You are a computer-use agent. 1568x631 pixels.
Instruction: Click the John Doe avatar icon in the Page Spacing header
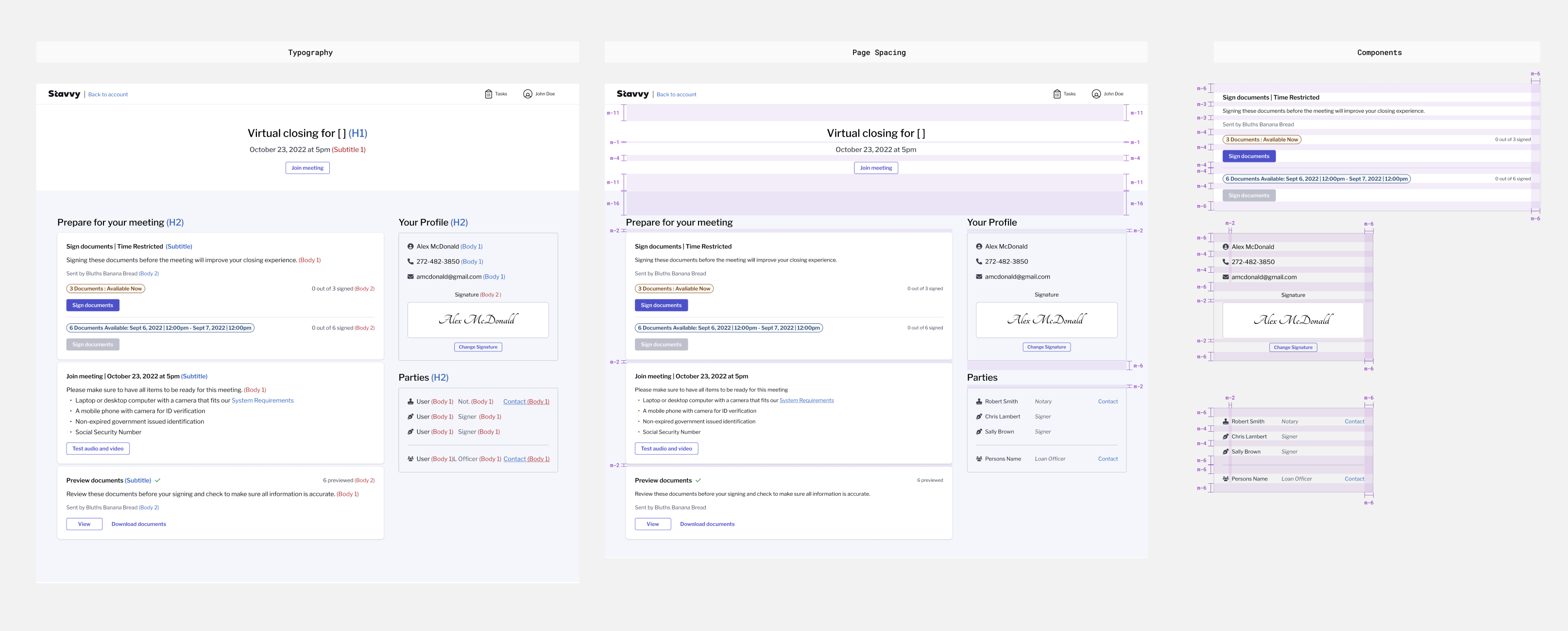(1096, 94)
